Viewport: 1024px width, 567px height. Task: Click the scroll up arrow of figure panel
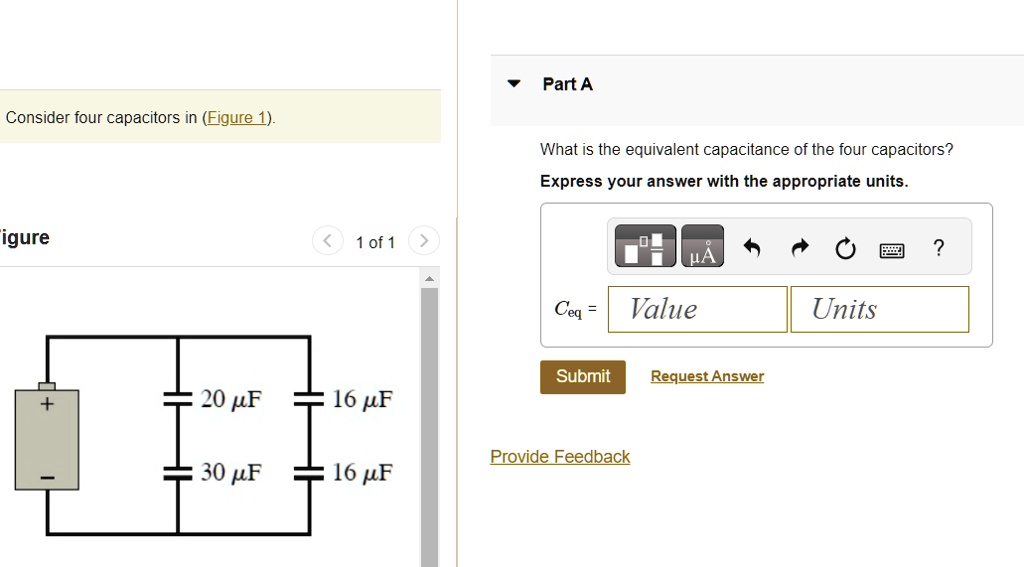(x=429, y=279)
